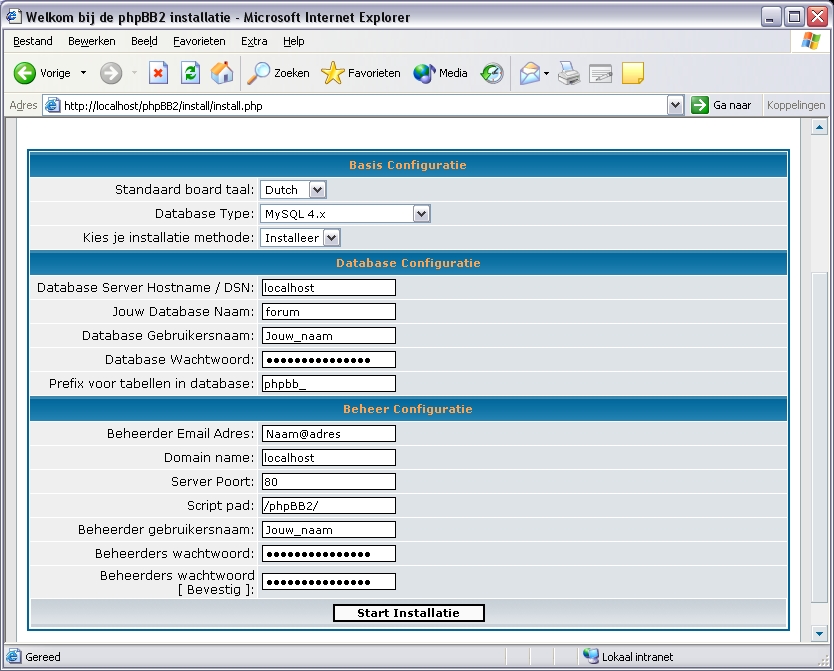Image resolution: width=834 pixels, height=671 pixels.
Task: Click the Basis Configuratie heading
Action: coord(408,165)
